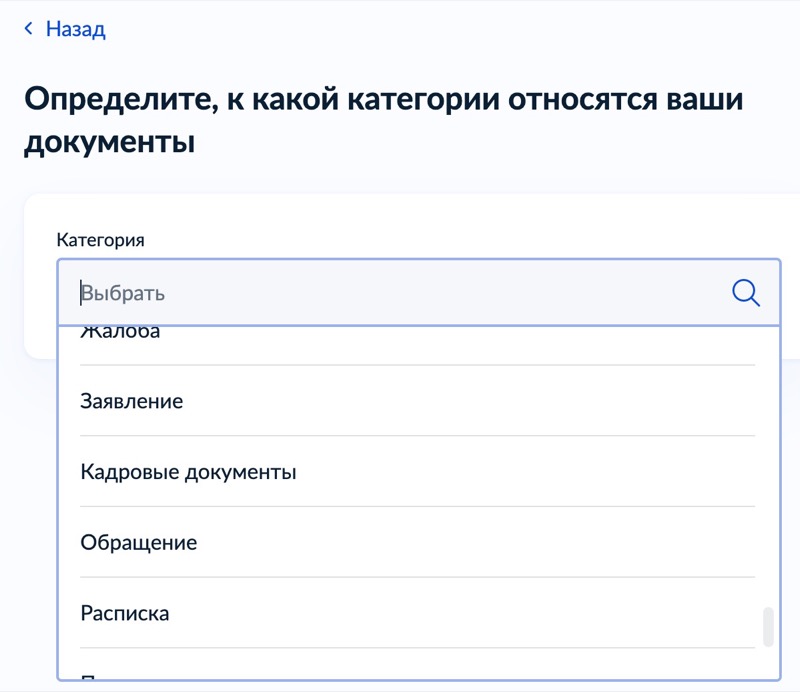Click the divider below "Заявление"
This screenshot has width=800, height=692.
click(x=417, y=436)
